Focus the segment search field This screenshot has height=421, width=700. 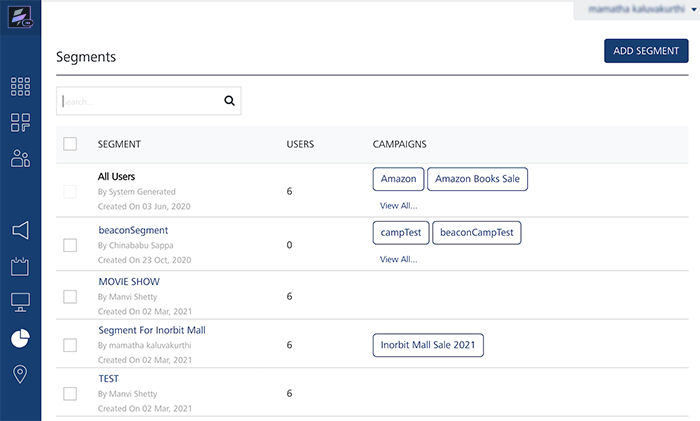coord(138,101)
